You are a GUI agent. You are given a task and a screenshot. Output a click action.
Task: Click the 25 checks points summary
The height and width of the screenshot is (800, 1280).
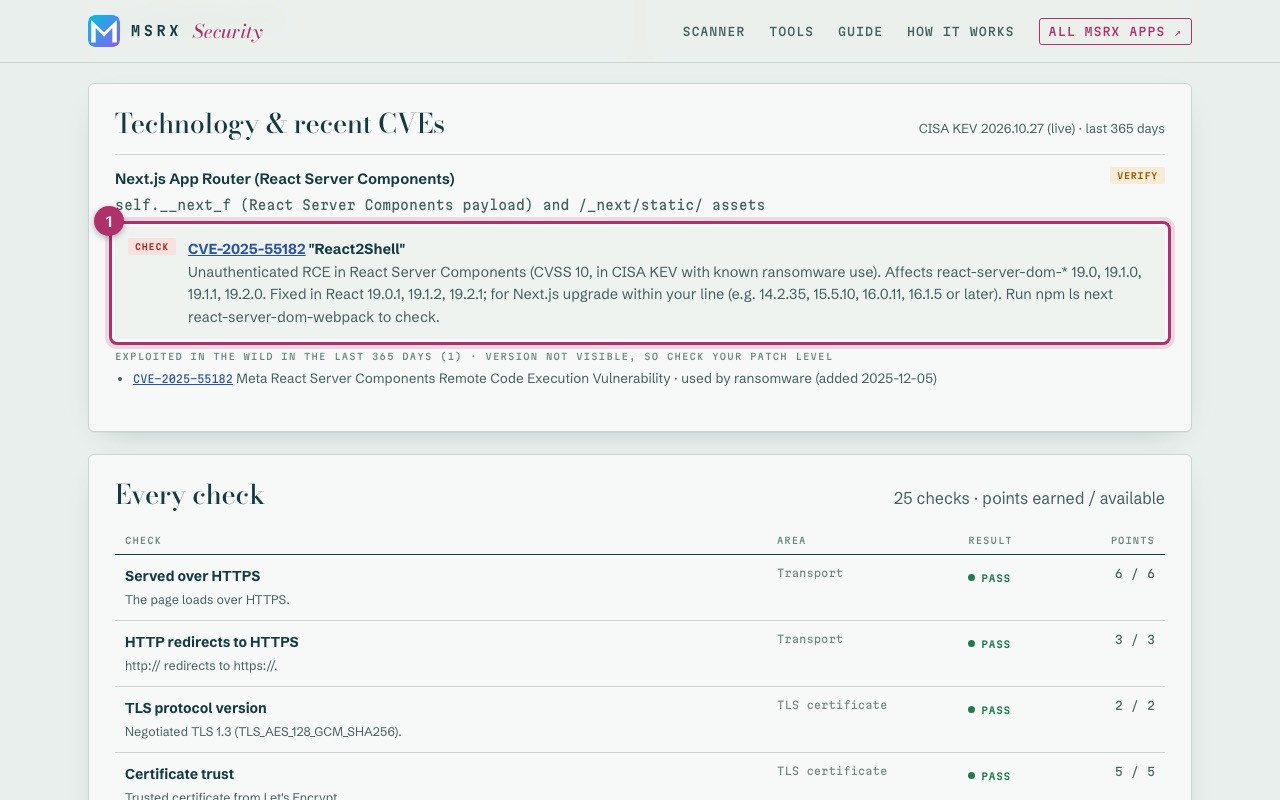tap(1029, 498)
